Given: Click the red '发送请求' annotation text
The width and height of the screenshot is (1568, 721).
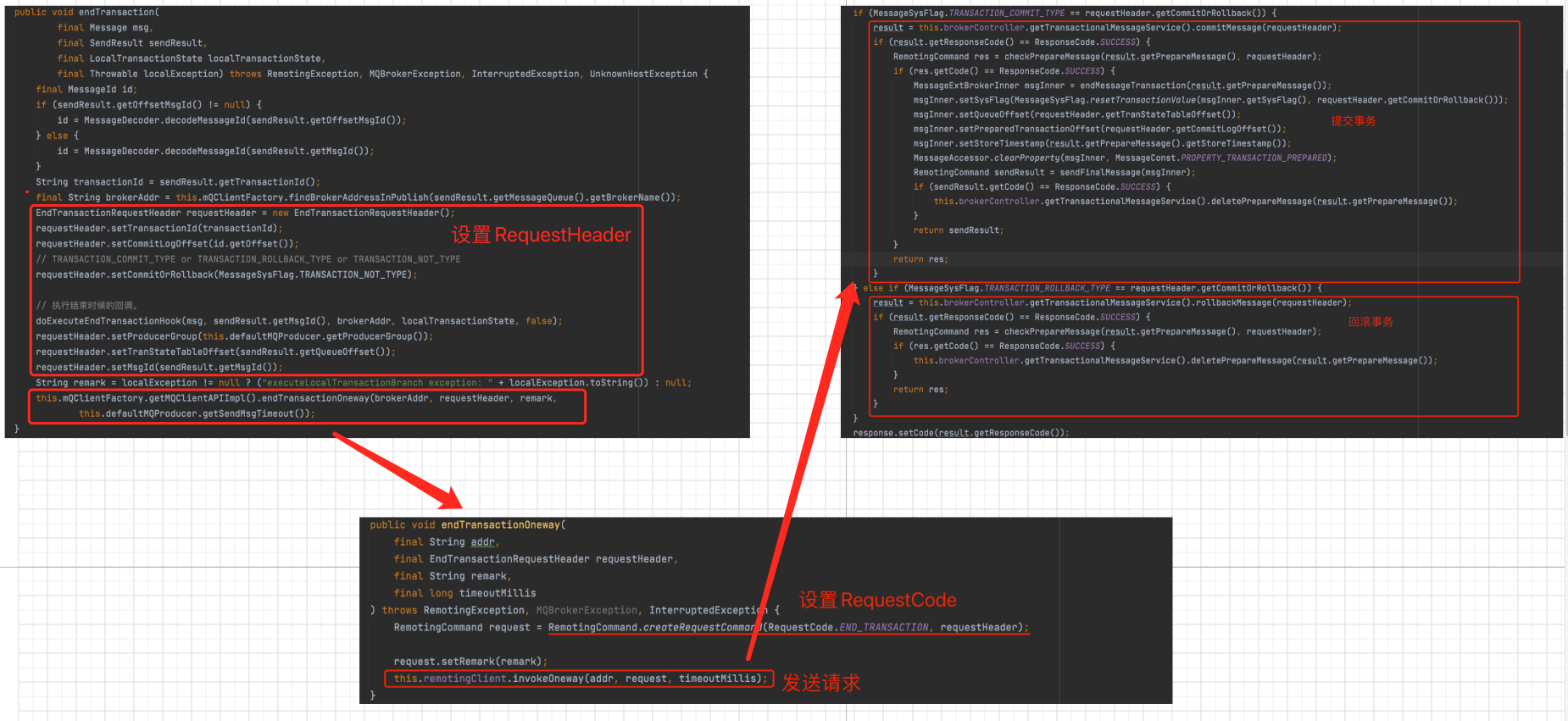Looking at the screenshot, I should click(820, 683).
